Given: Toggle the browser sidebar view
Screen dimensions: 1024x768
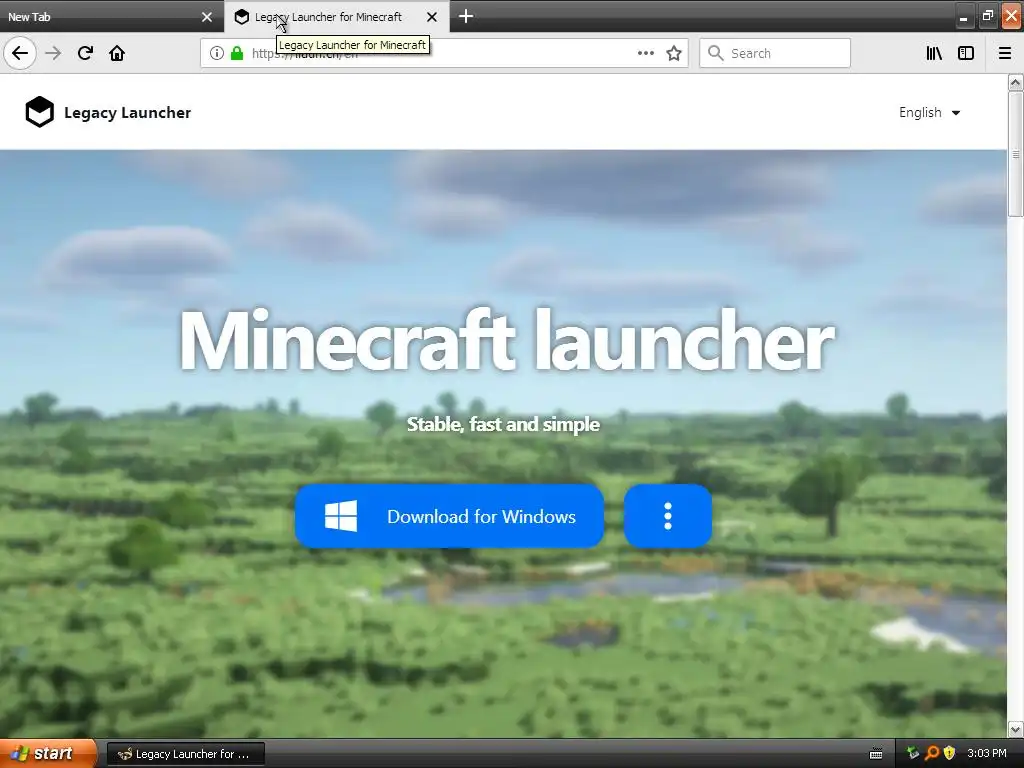Looking at the screenshot, I should pos(966,53).
